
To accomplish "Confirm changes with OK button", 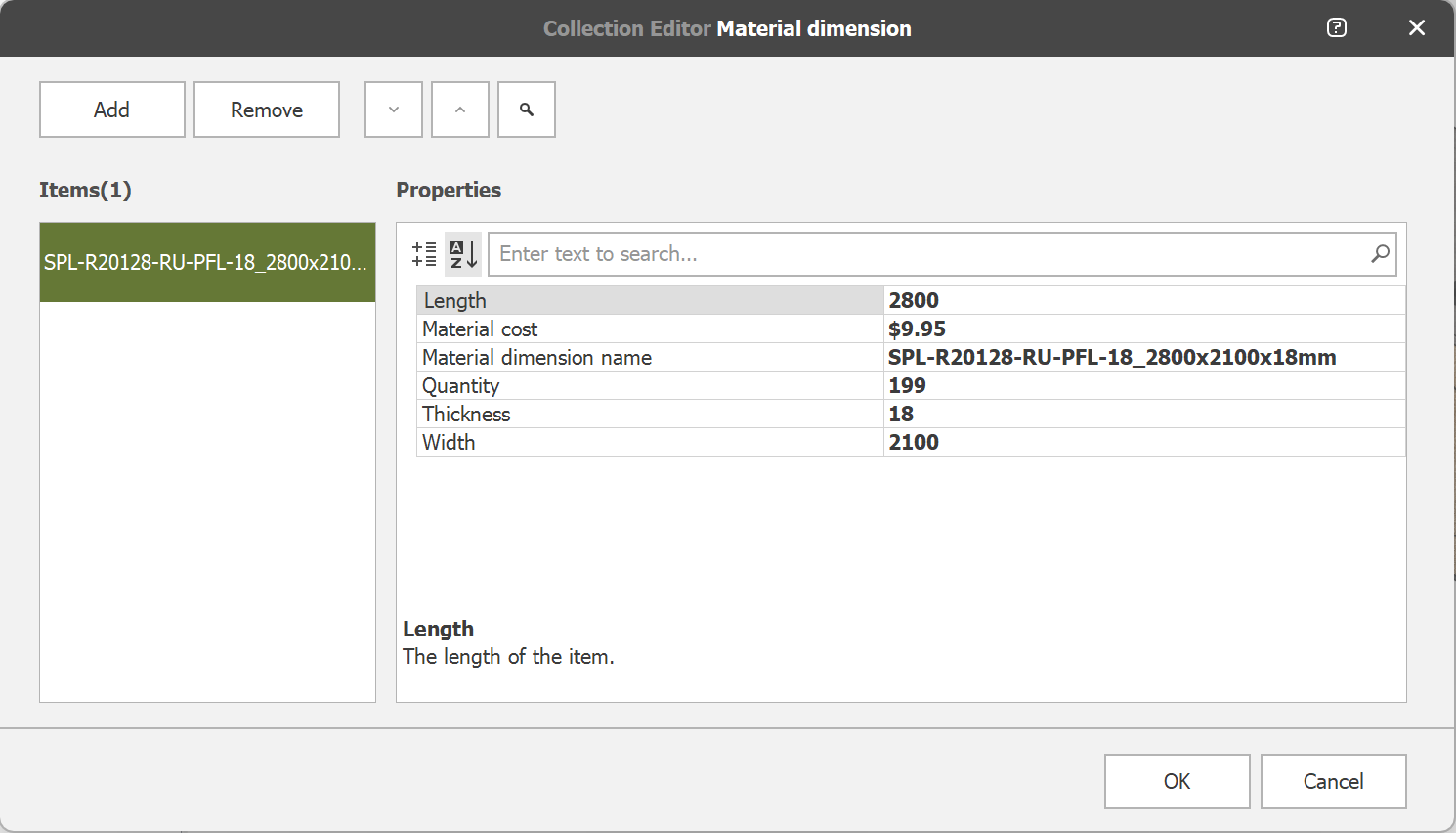I will click(x=1177, y=781).
